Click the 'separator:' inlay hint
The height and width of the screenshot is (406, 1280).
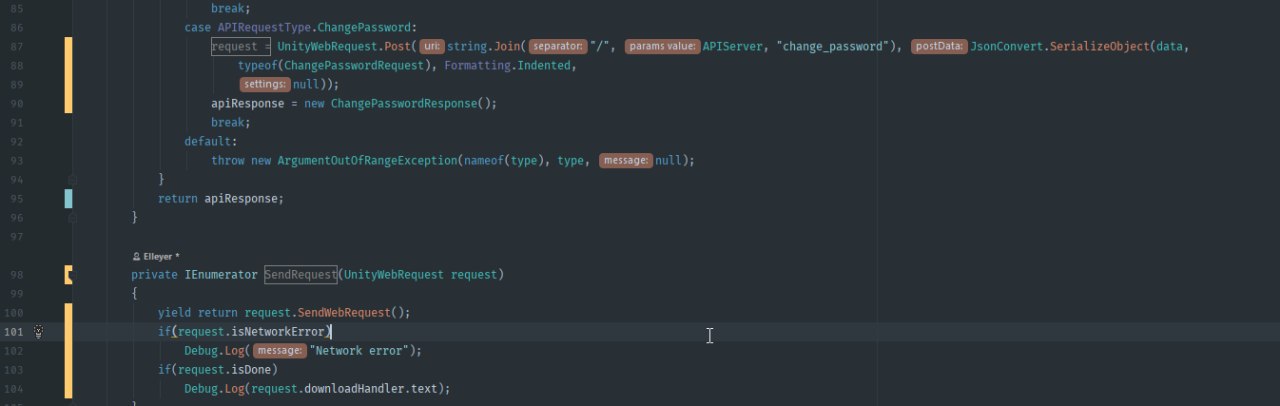(x=557, y=46)
